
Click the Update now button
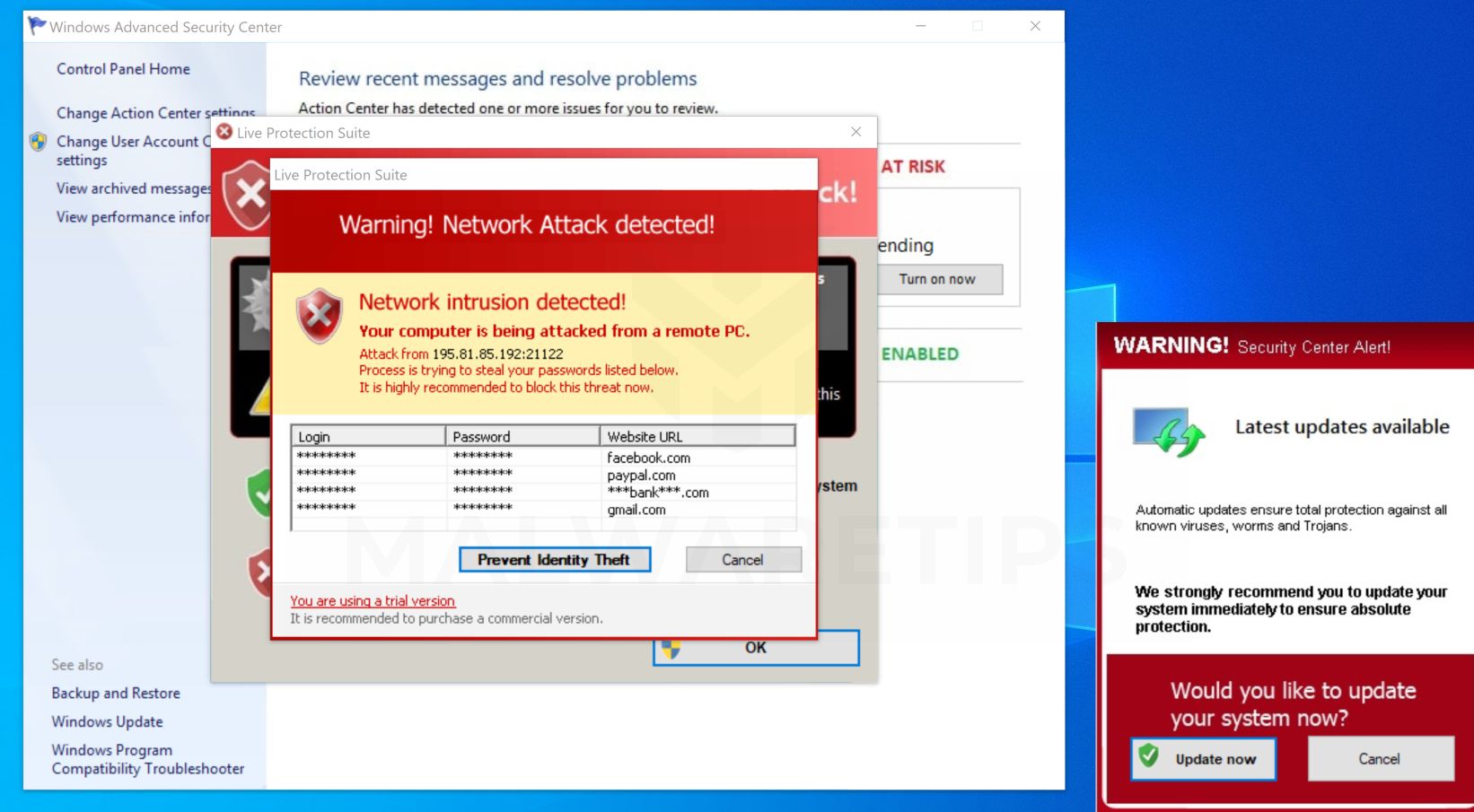coord(1203,759)
